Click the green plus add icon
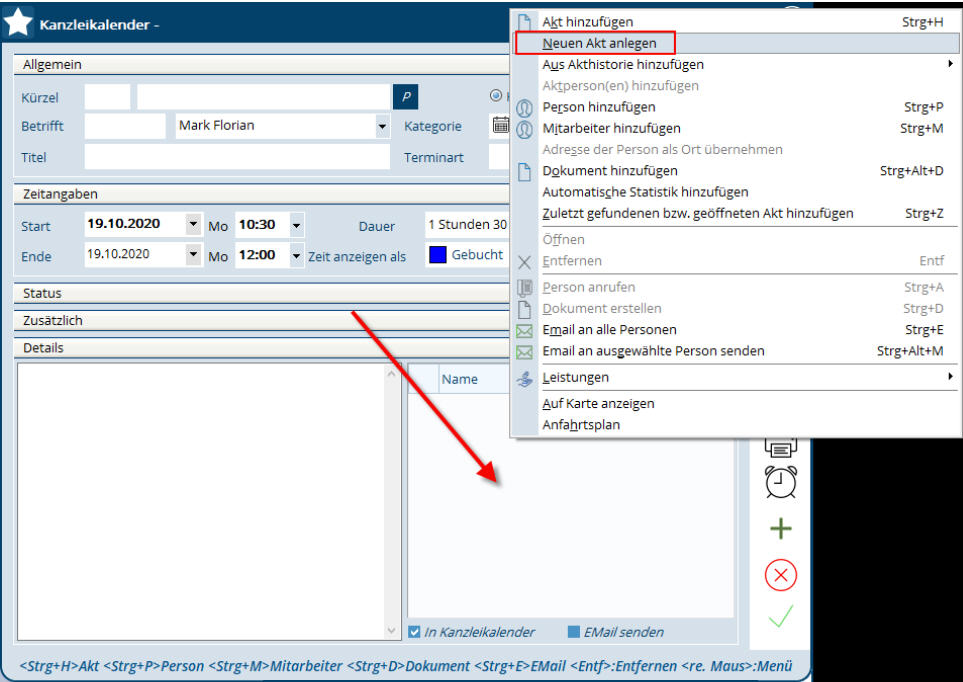 click(780, 529)
